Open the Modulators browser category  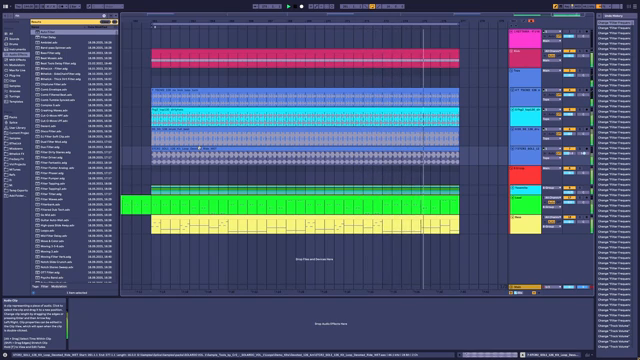17,65
